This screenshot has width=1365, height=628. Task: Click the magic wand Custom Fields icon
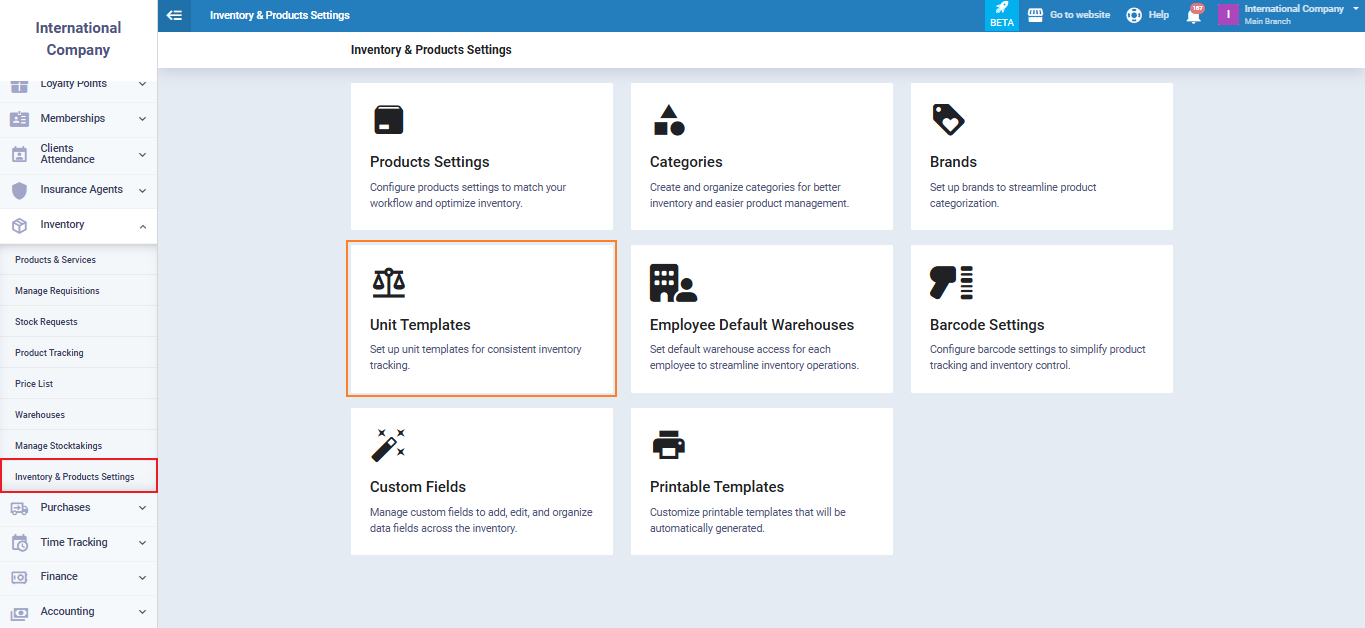point(388,445)
